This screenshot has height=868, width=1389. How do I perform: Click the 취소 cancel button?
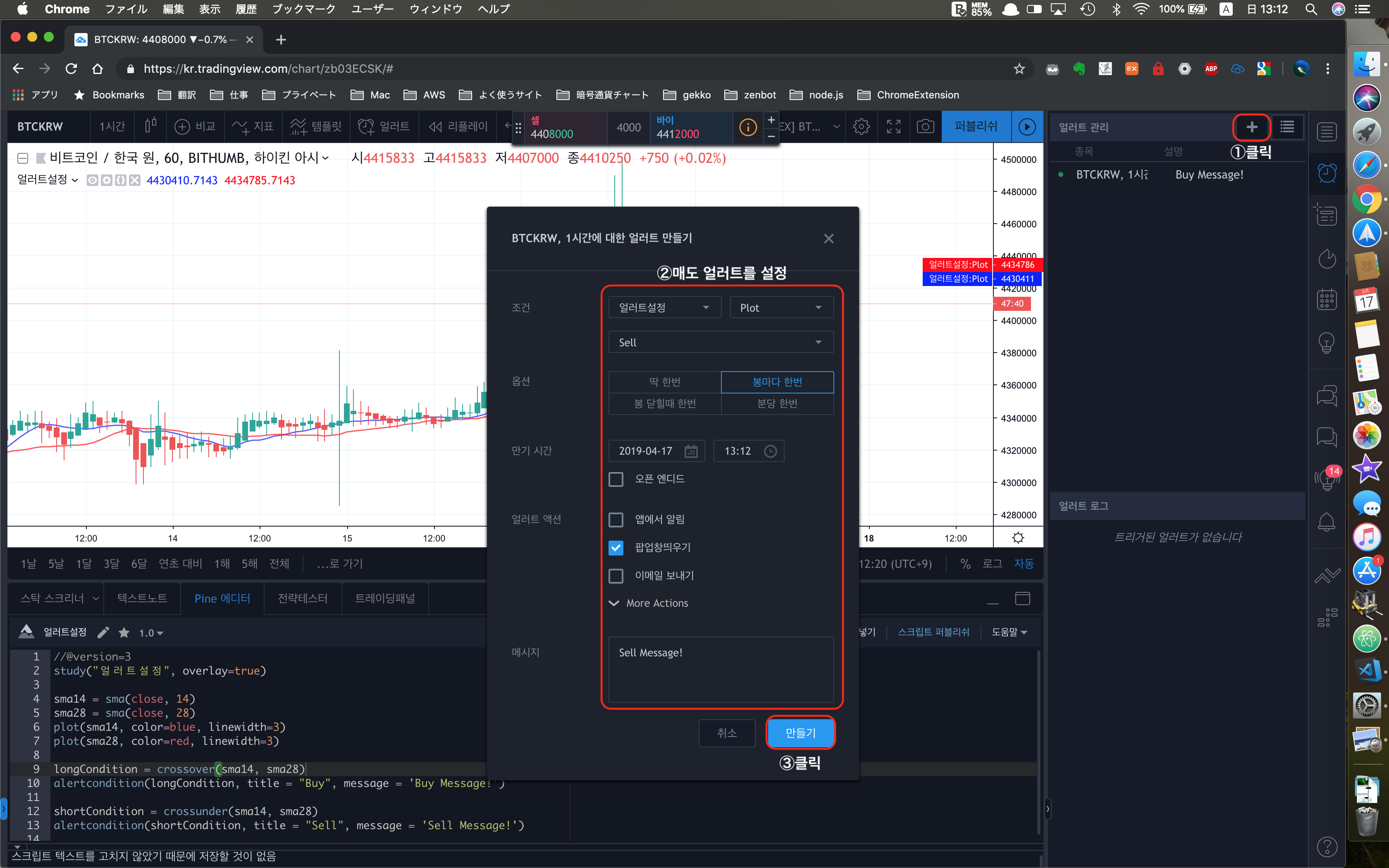(x=727, y=732)
